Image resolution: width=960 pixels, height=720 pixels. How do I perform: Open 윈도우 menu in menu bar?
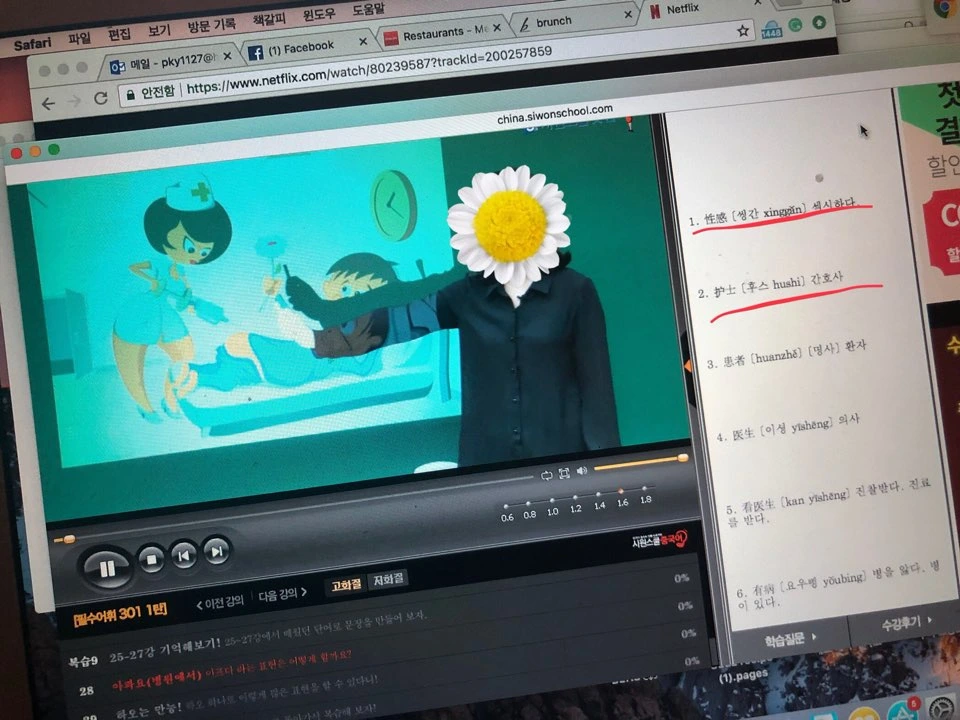(x=319, y=15)
